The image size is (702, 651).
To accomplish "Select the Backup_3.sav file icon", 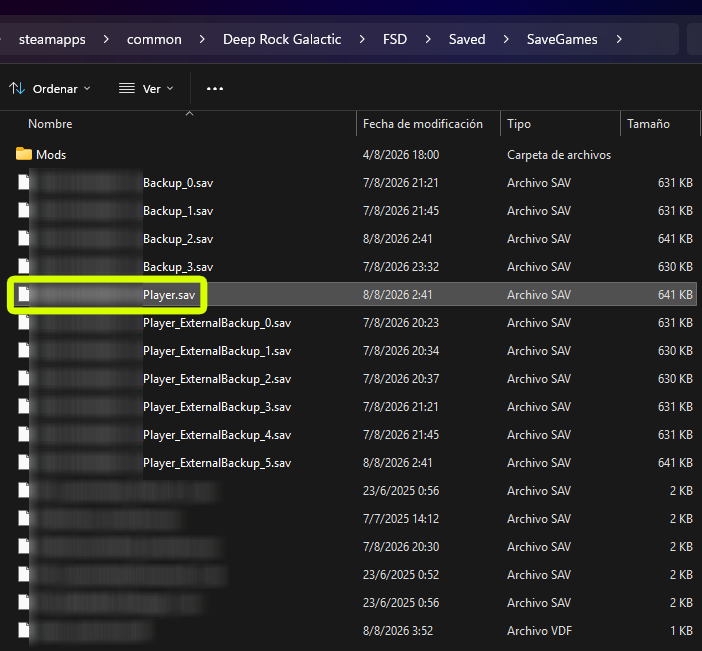I will point(24,266).
